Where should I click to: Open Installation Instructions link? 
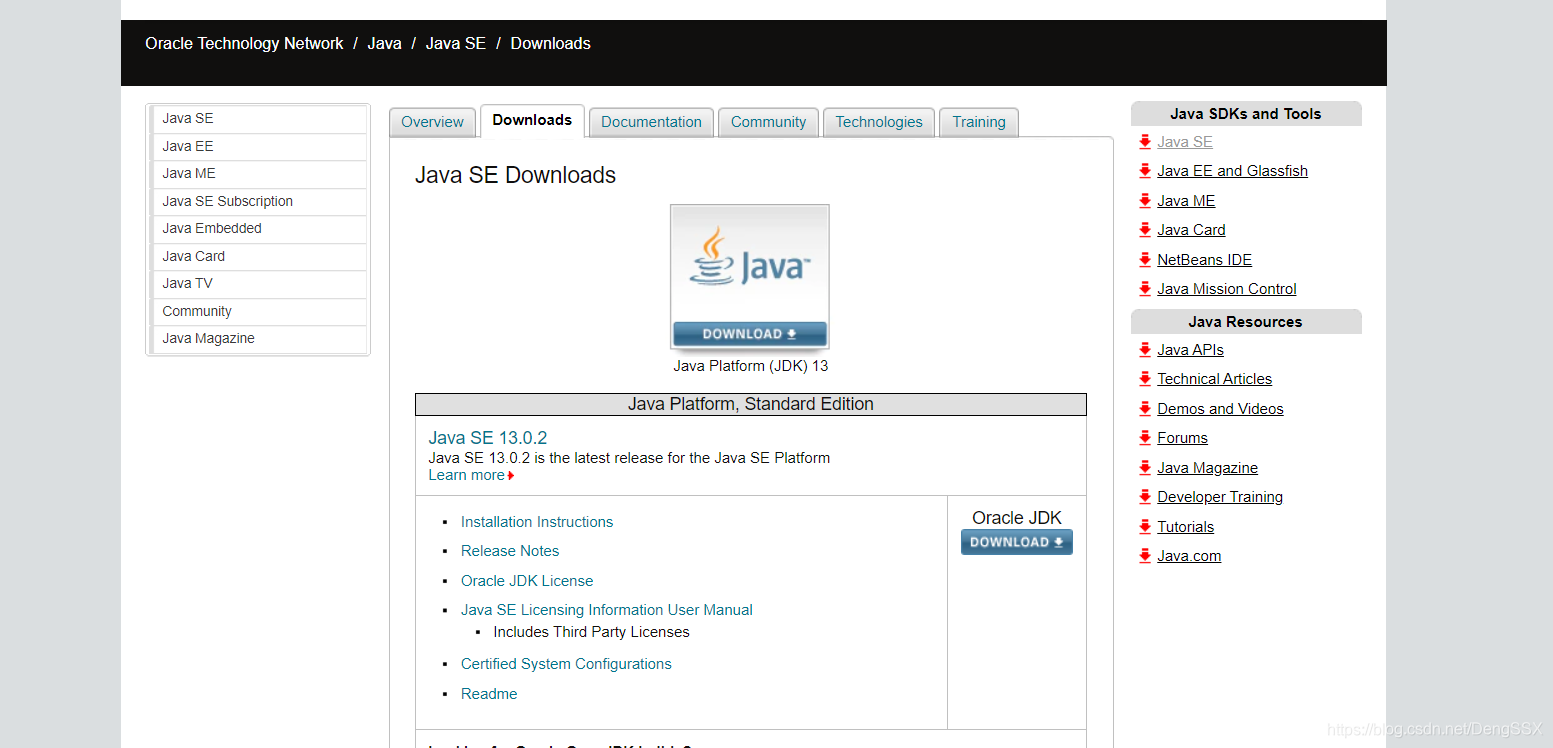(537, 522)
